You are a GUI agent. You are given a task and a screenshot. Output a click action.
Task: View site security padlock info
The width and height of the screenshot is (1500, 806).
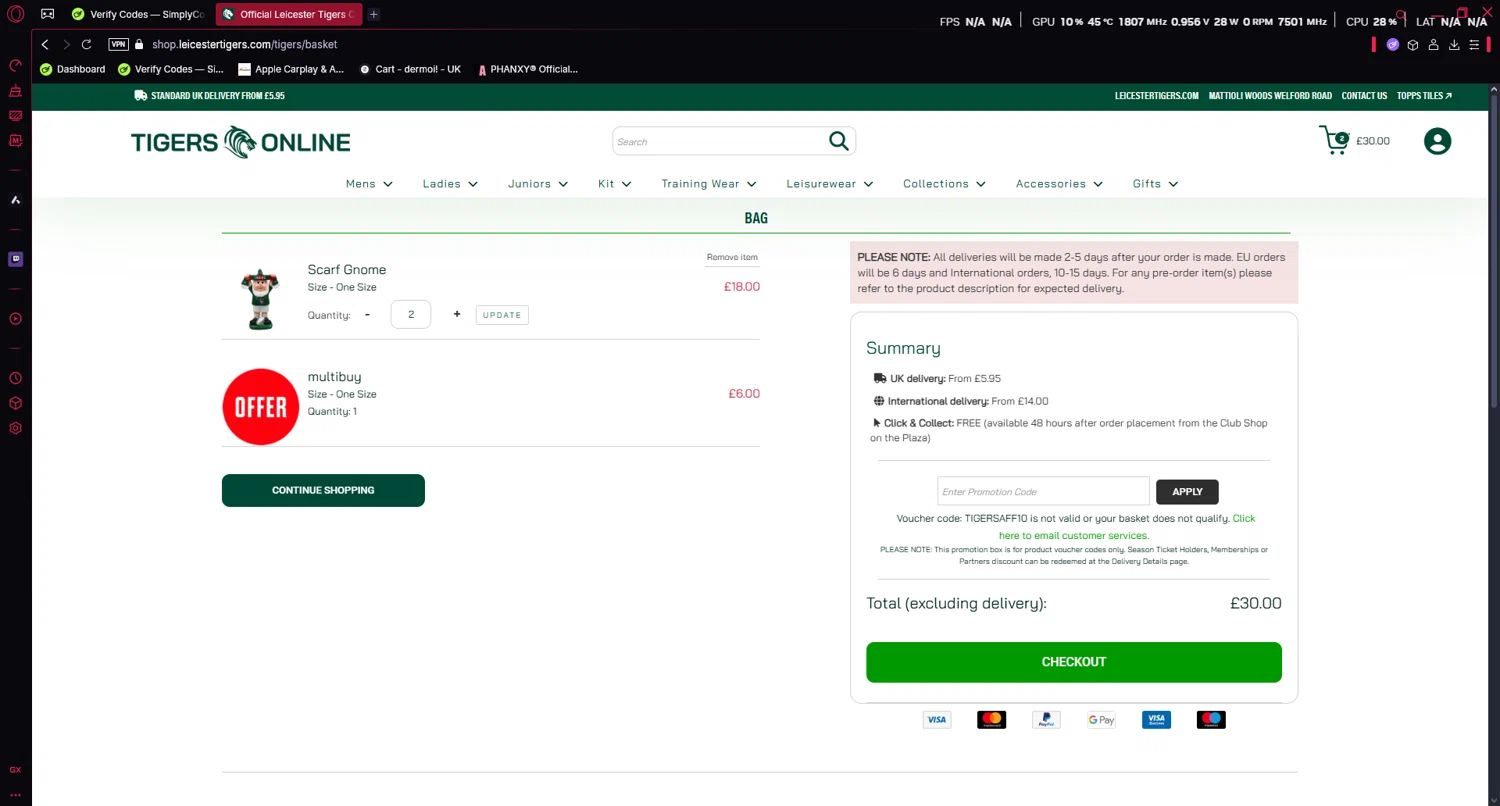click(x=139, y=44)
